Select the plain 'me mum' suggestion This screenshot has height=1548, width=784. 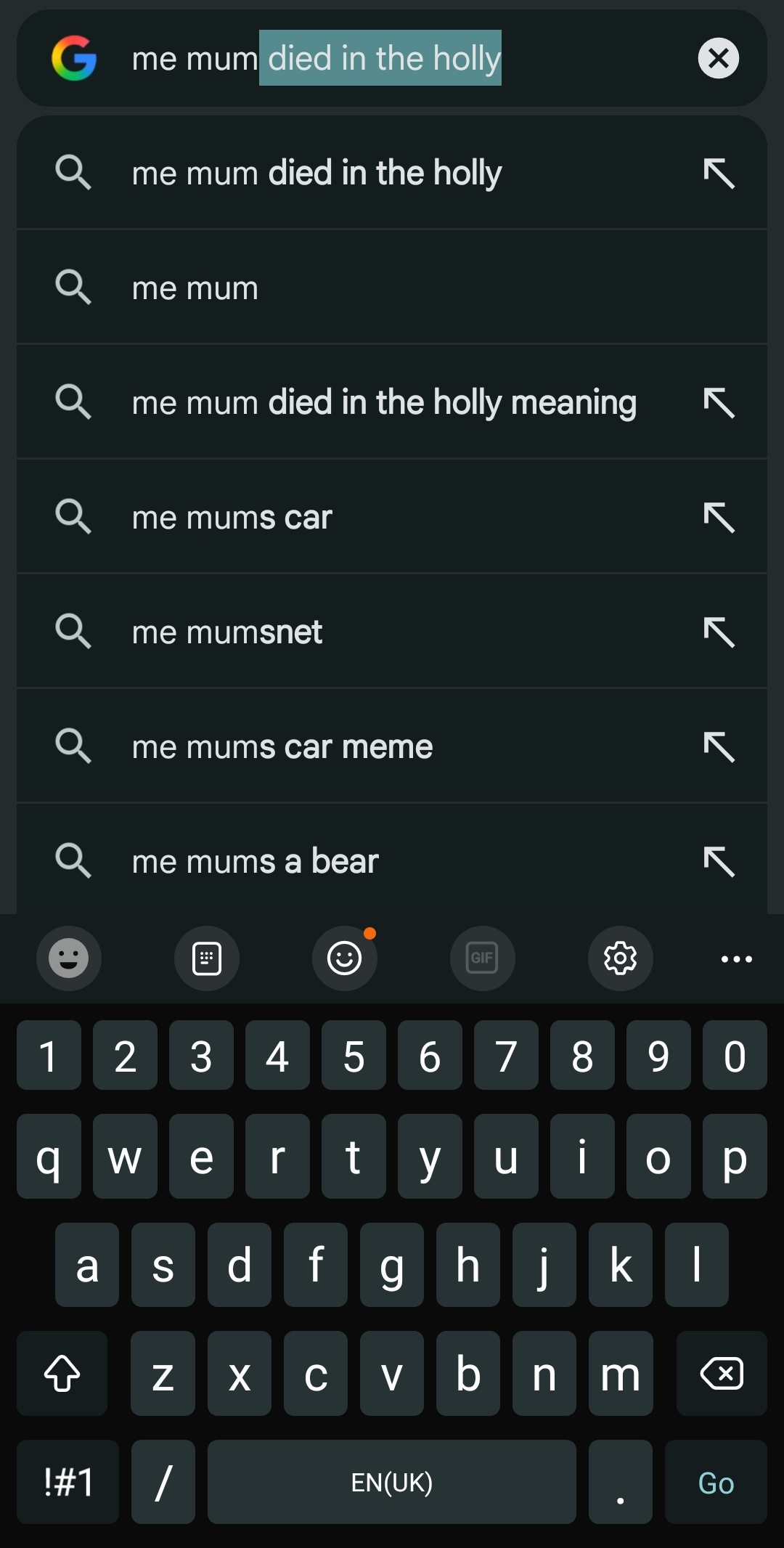coord(195,288)
